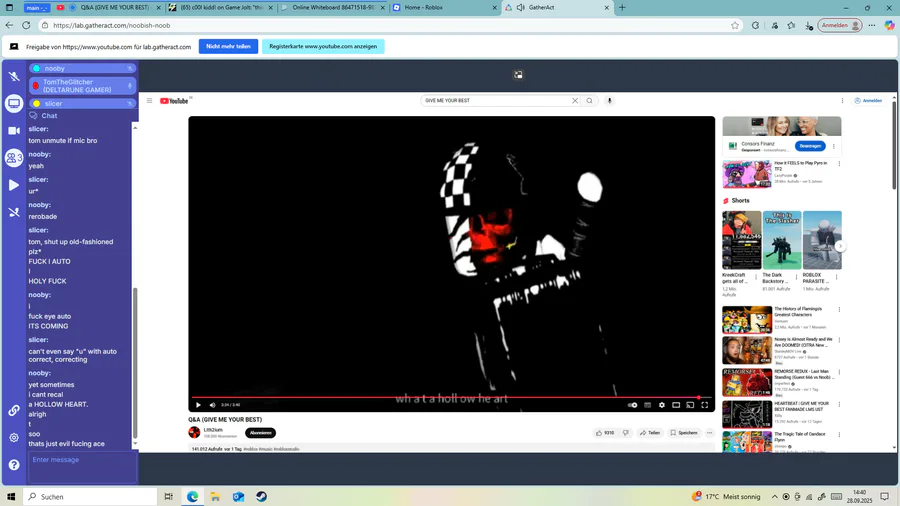Open History of Flamingo's Greatest Characters video
The height and width of the screenshot is (506, 900).
tap(747, 320)
